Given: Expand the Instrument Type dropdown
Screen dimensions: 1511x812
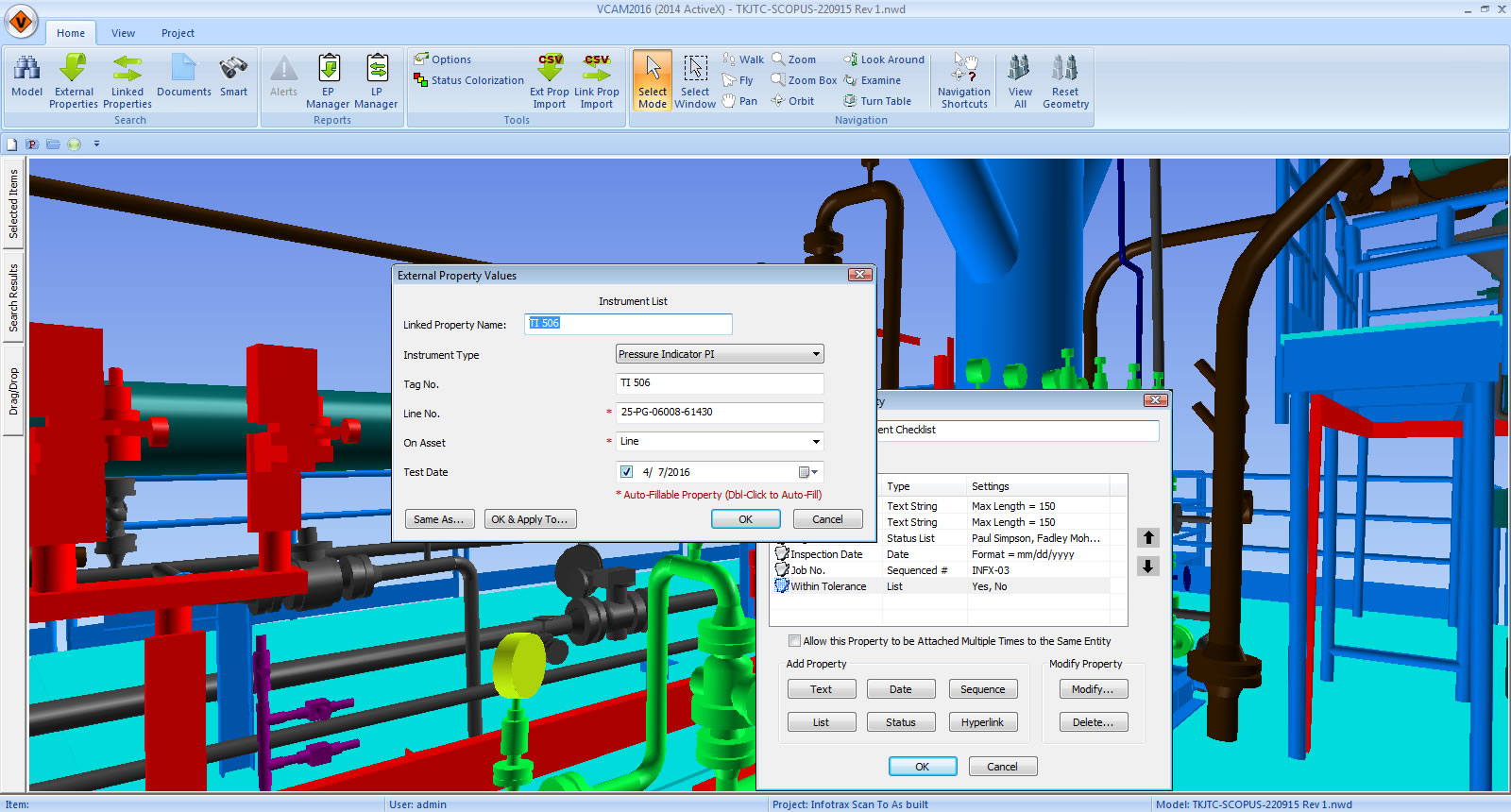Looking at the screenshot, I should tap(816, 354).
